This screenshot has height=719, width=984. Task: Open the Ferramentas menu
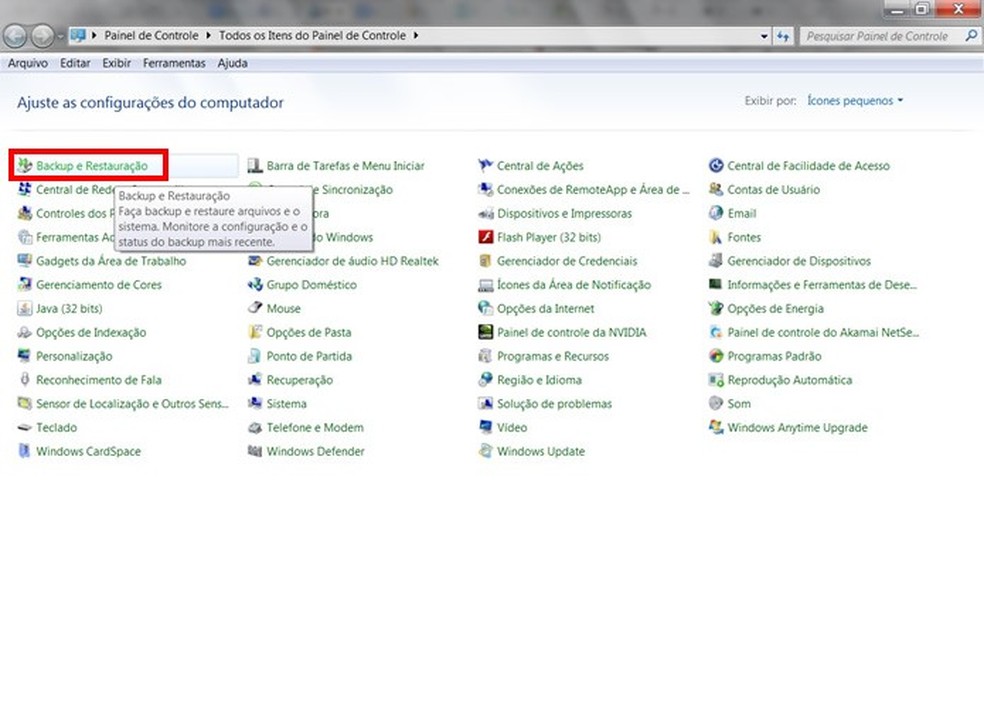pyautogui.click(x=174, y=63)
